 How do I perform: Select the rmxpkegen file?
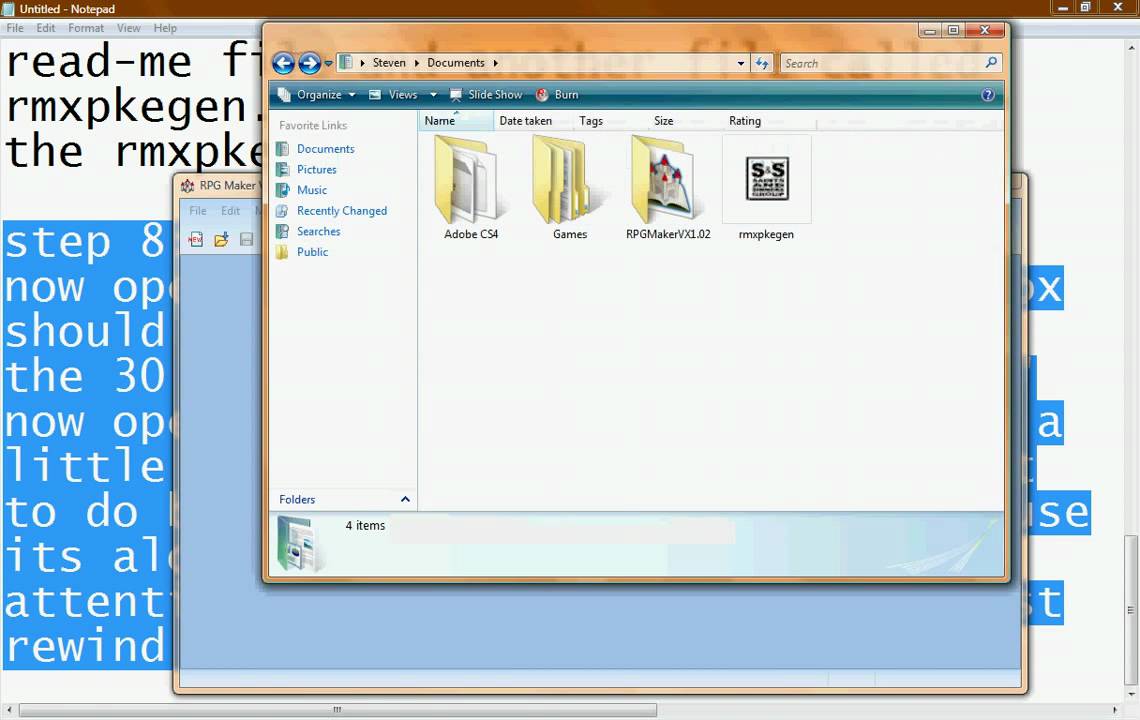(766, 188)
